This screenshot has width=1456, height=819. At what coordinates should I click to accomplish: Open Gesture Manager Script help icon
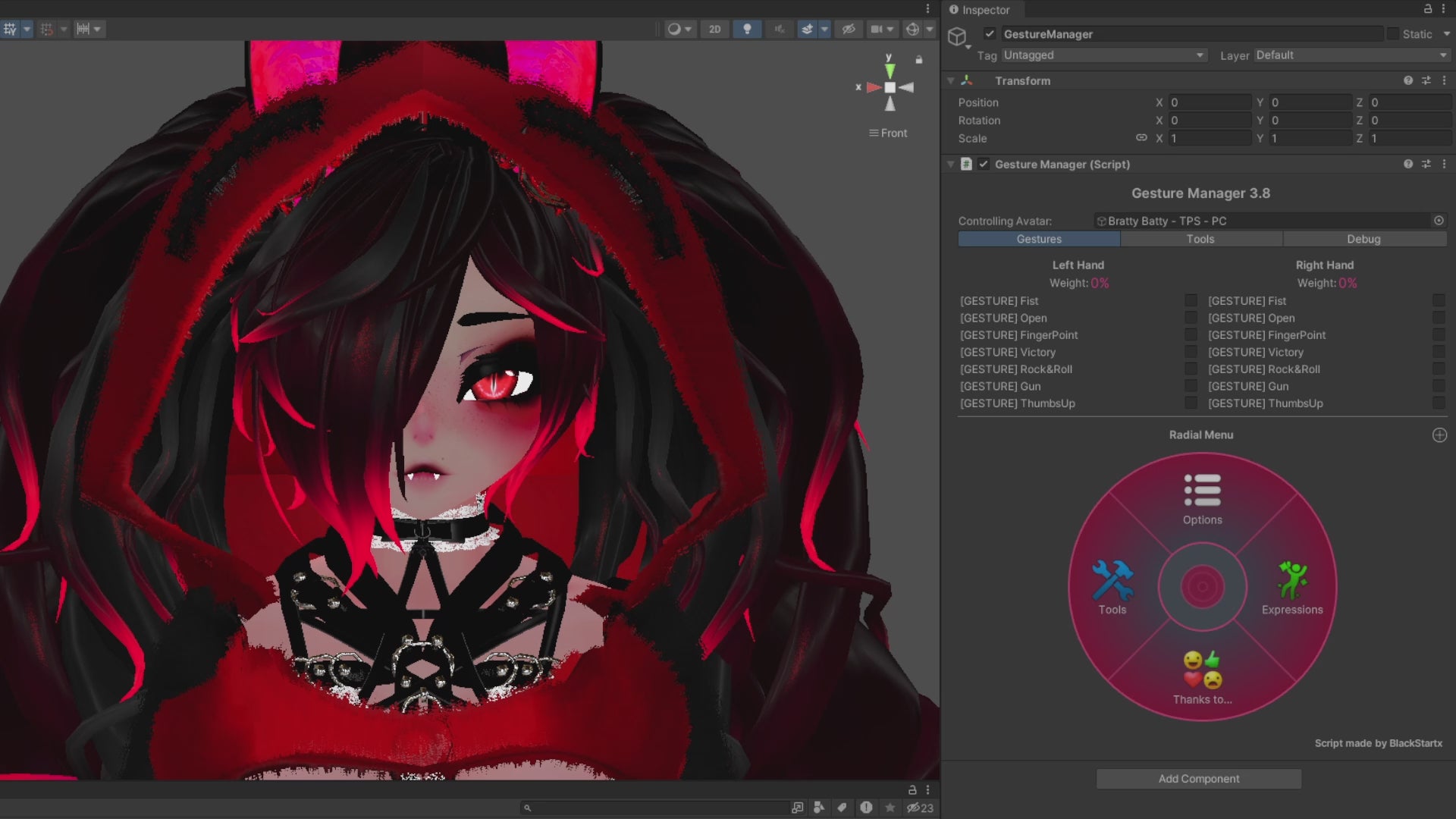[x=1408, y=164]
